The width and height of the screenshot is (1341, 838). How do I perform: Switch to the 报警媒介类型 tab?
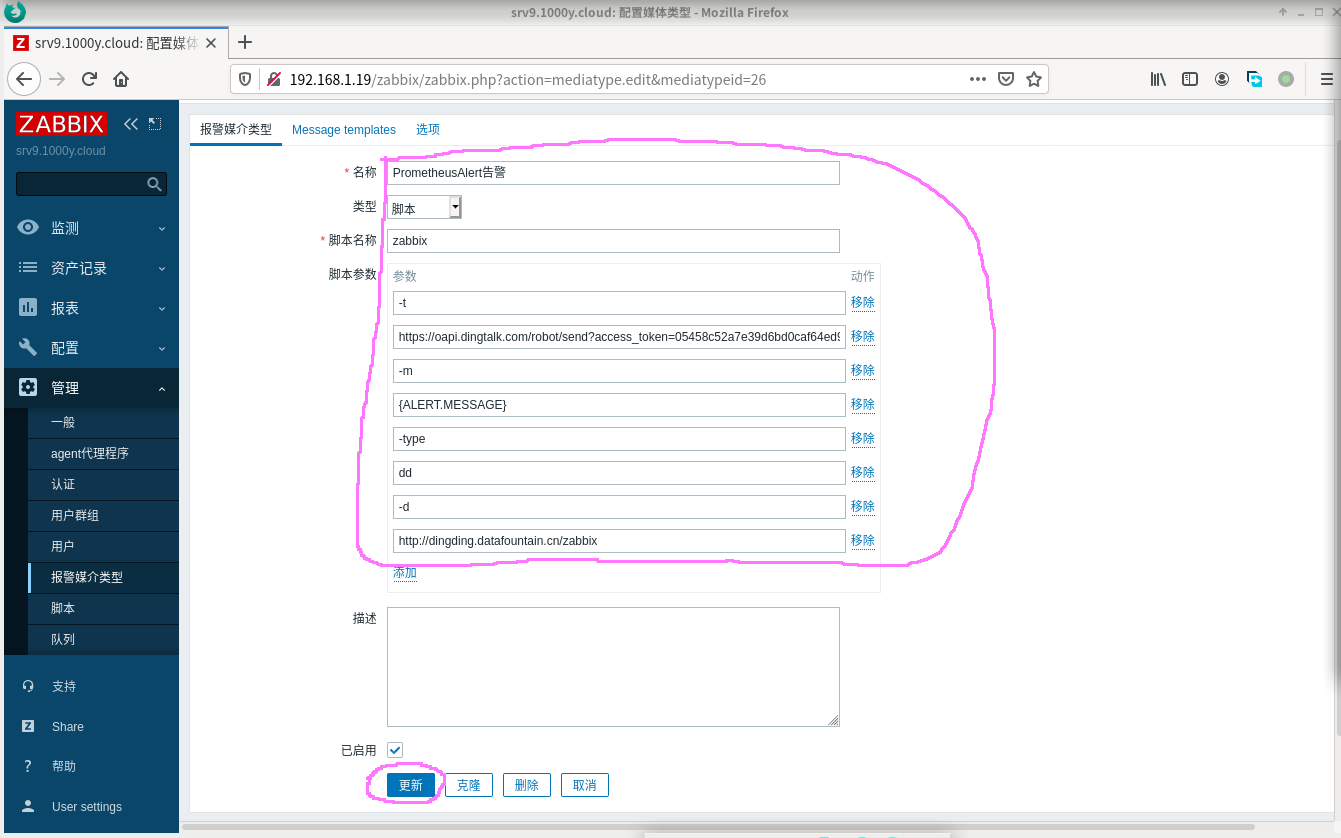[236, 130]
